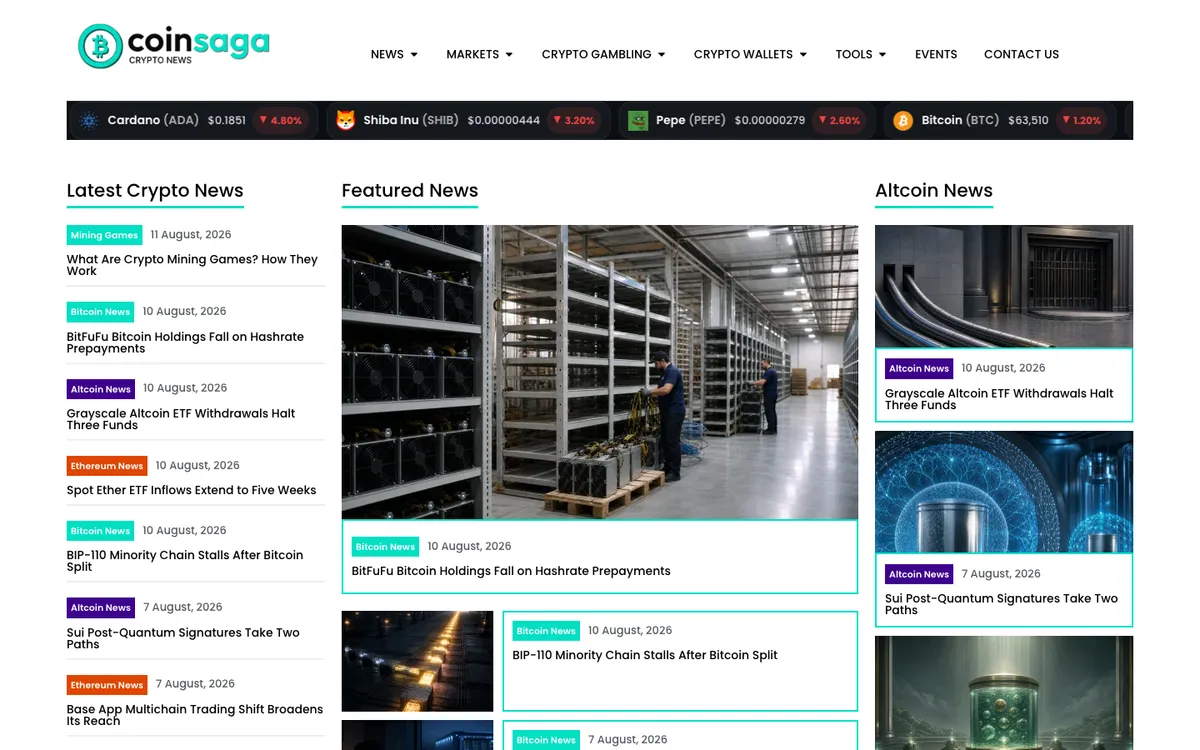Select Shiba Inu 3.20% change badge
The width and height of the screenshot is (1200, 750).
click(573, 120)
